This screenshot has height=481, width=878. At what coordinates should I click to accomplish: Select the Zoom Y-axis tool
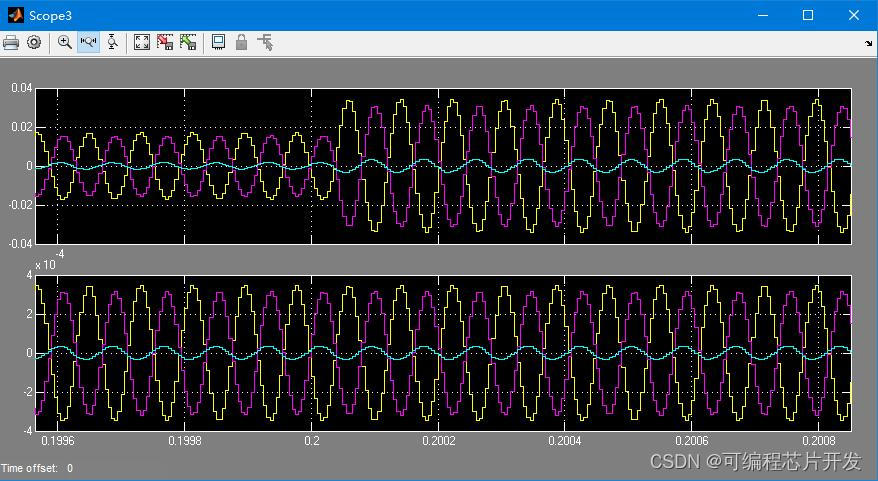112,43
